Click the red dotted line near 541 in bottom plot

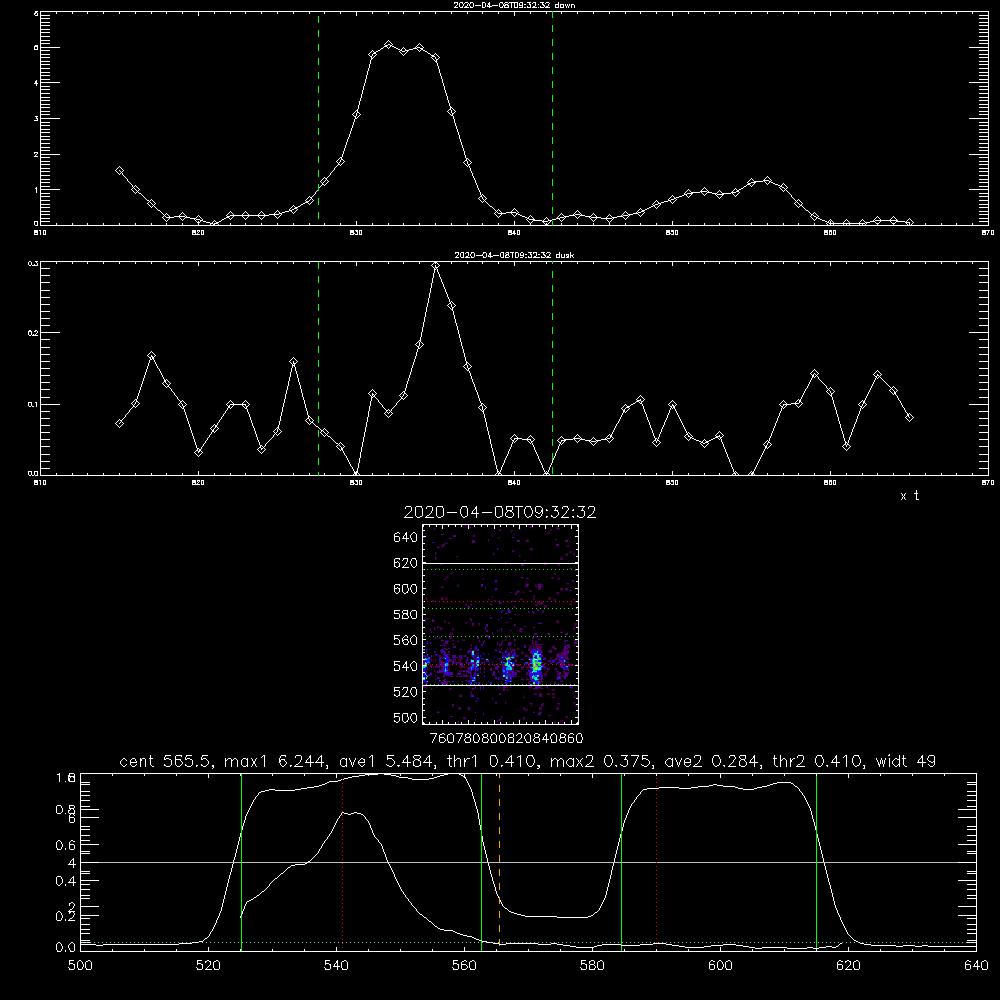pyautogui.click(x=342, y=861)
